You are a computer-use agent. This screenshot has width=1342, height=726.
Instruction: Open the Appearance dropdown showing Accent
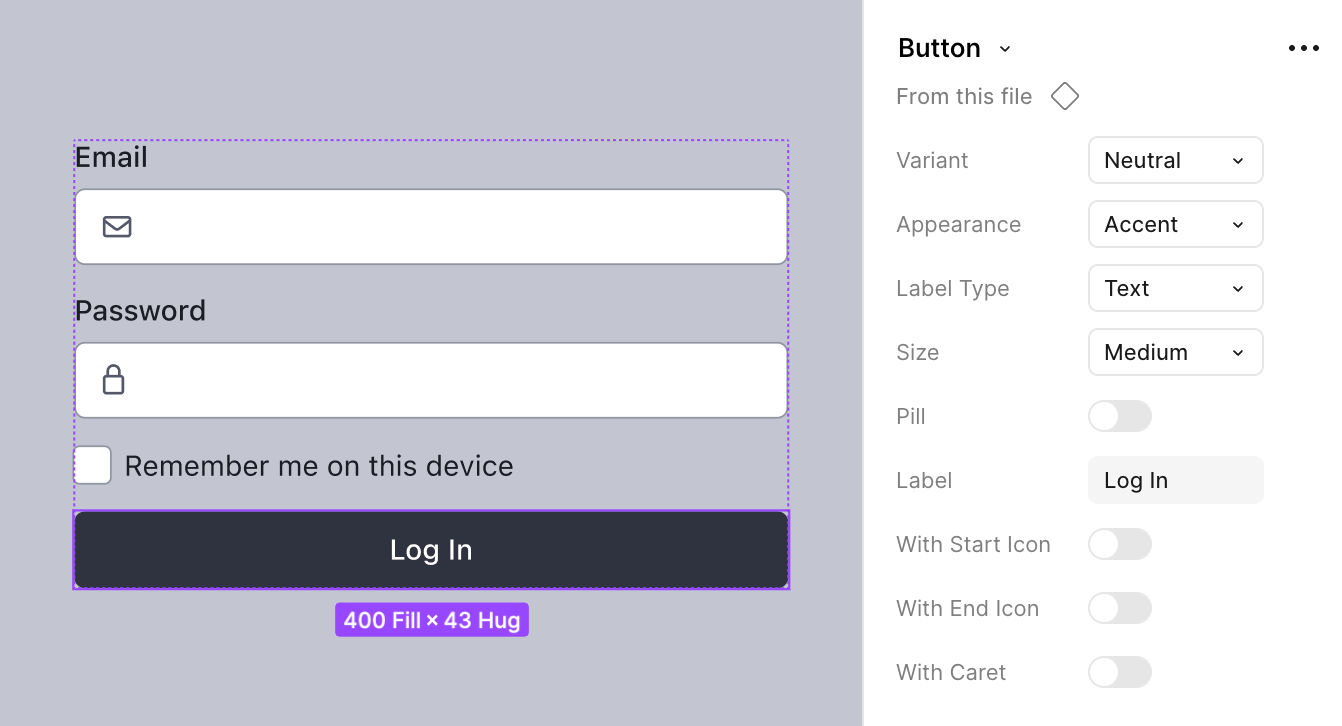pyautogui.click(x=1175, y=224)
